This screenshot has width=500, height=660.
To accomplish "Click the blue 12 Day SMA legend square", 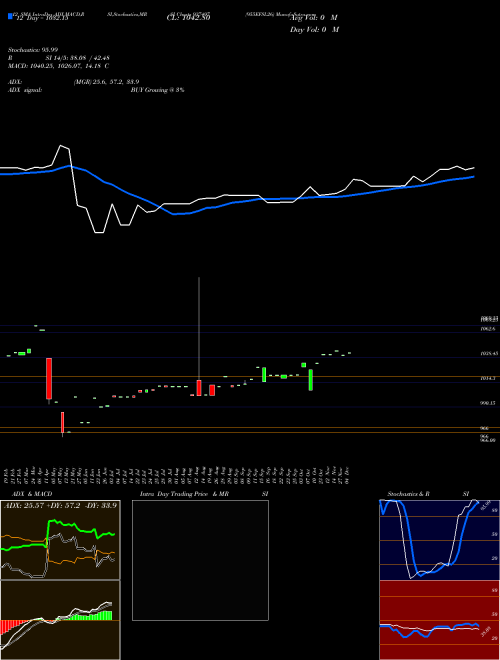I will 10,16.
